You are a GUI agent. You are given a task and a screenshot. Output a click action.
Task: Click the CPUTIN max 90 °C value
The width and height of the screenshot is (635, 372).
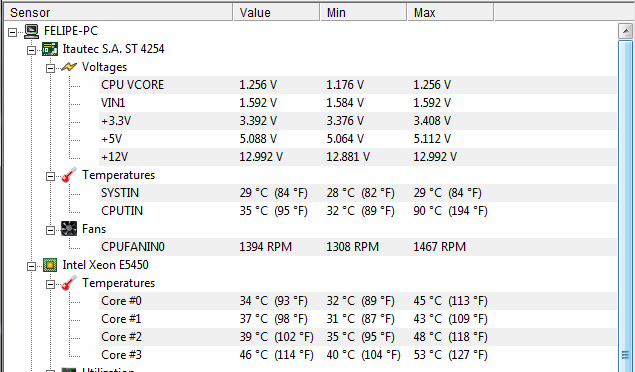tap(450, 211)
